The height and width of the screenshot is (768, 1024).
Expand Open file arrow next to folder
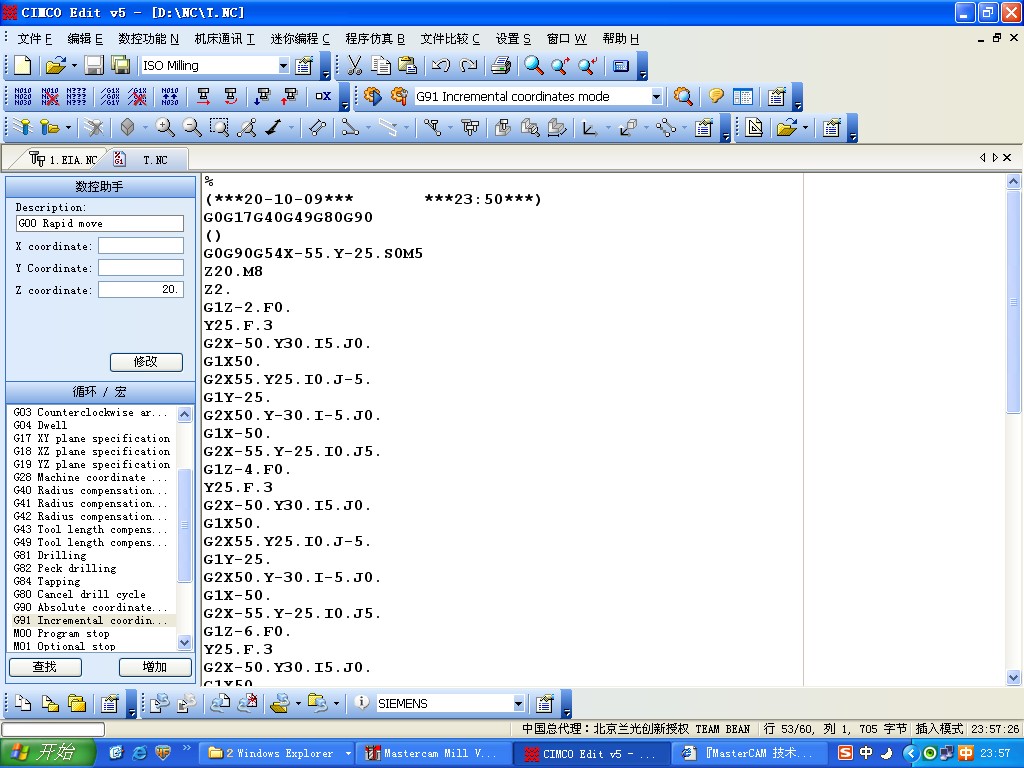[x=73, y=65]
